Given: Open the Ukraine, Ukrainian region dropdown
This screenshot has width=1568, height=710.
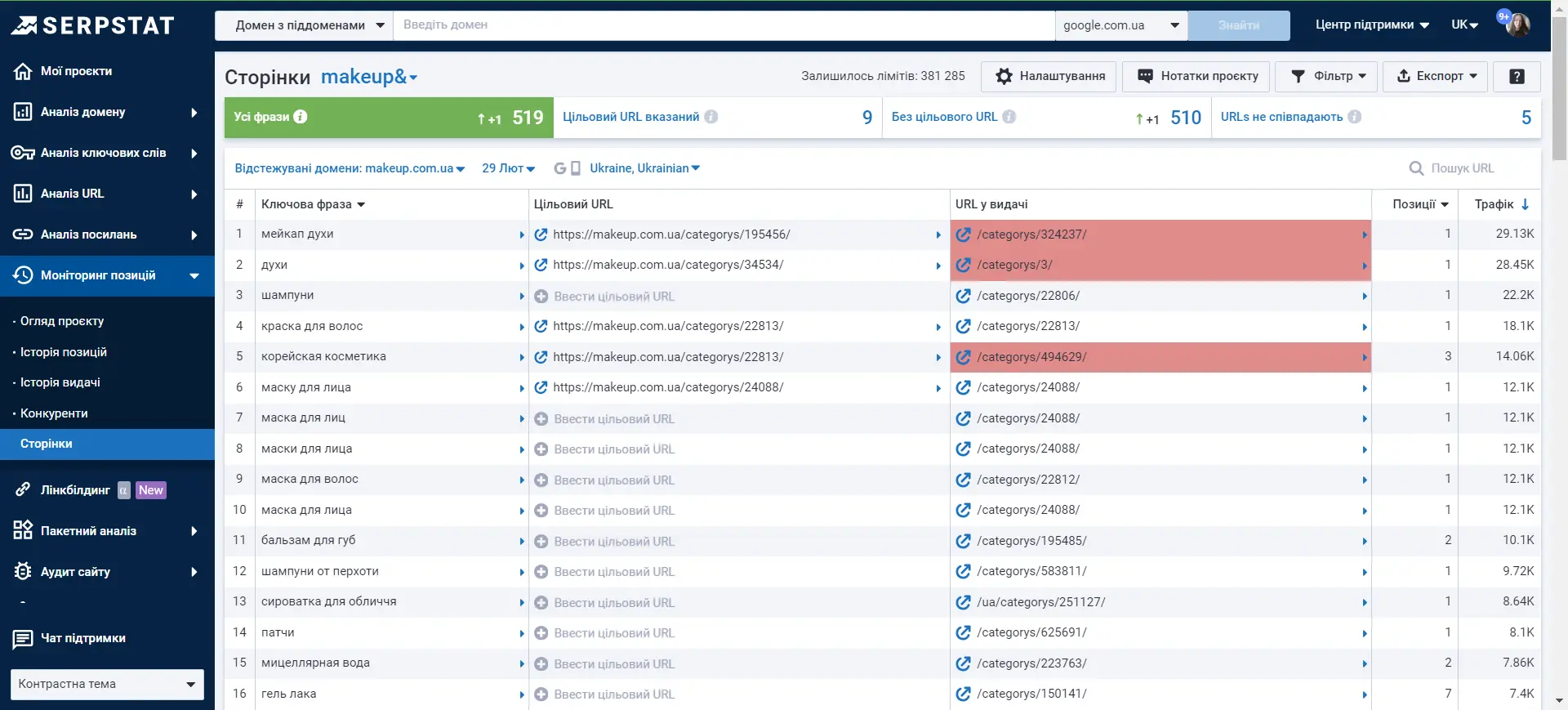Looking at the screenshot, I should [644, 168].
